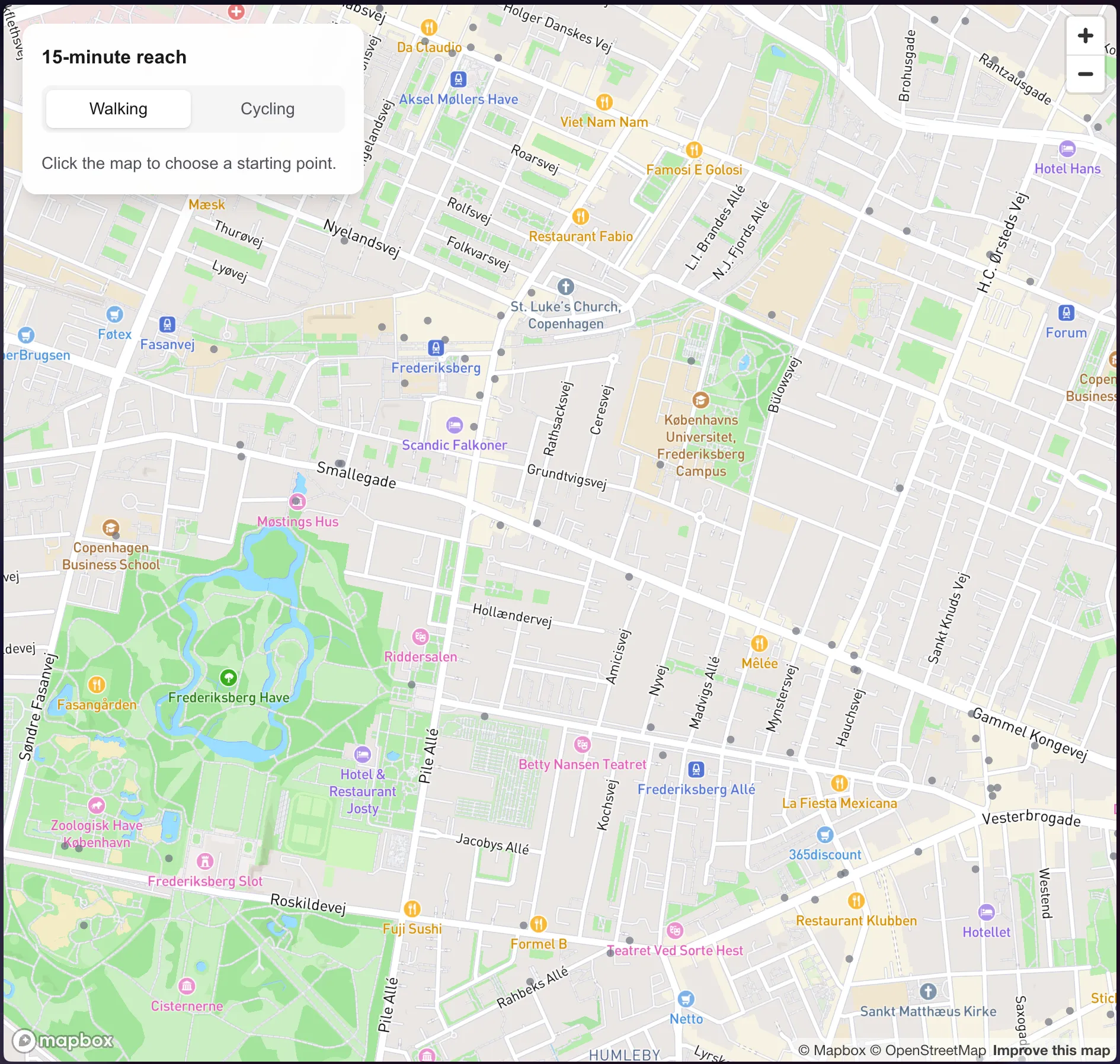
Task: Click the Restaurant Fabio icon
Action: point(580,216)
